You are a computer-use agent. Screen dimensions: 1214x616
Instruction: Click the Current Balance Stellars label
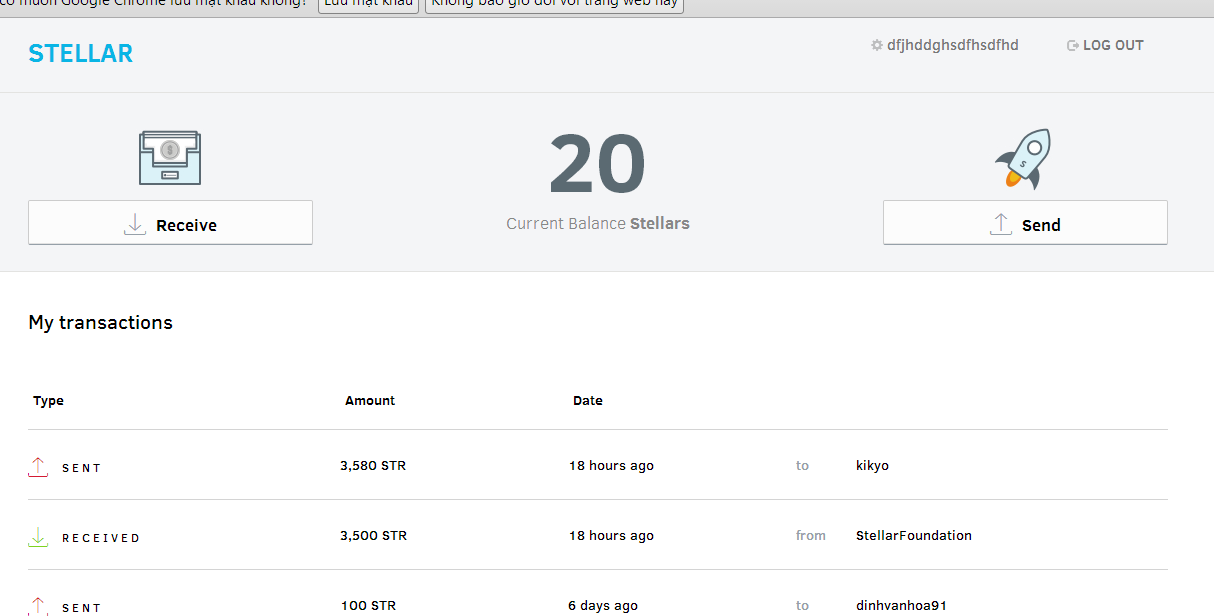598,223
